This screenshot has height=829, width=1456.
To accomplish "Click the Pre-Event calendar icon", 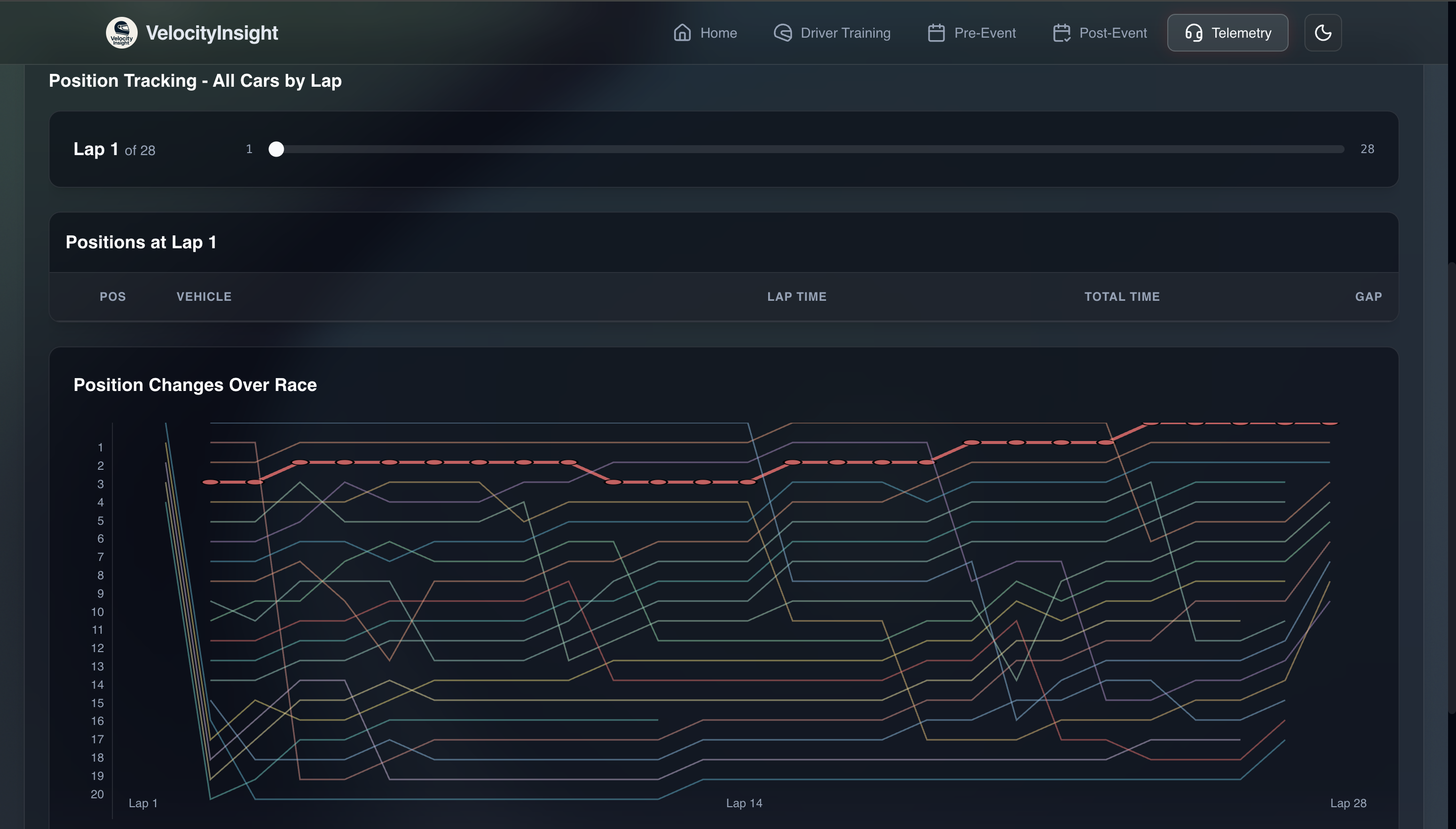I will click(x=936, y=32).
